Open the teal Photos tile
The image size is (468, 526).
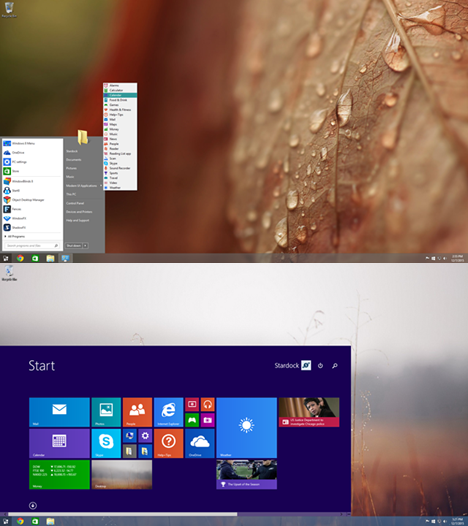click(x=106, y=412)
